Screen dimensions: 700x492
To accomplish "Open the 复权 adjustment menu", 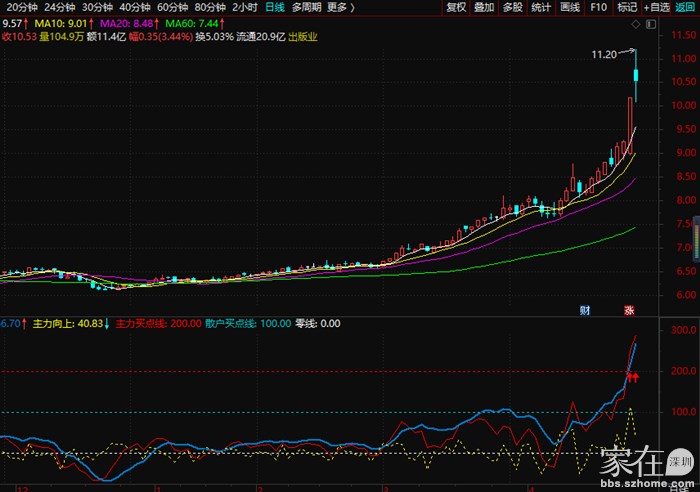I will 456,7.
